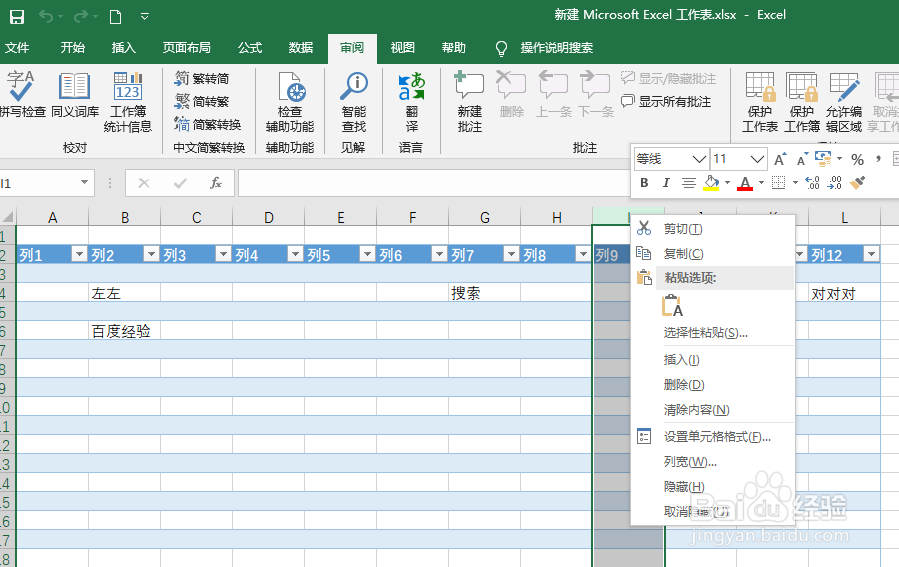
Task: Open the Customize Quick Access Toolbar dropdown
Action: point(144,17)
